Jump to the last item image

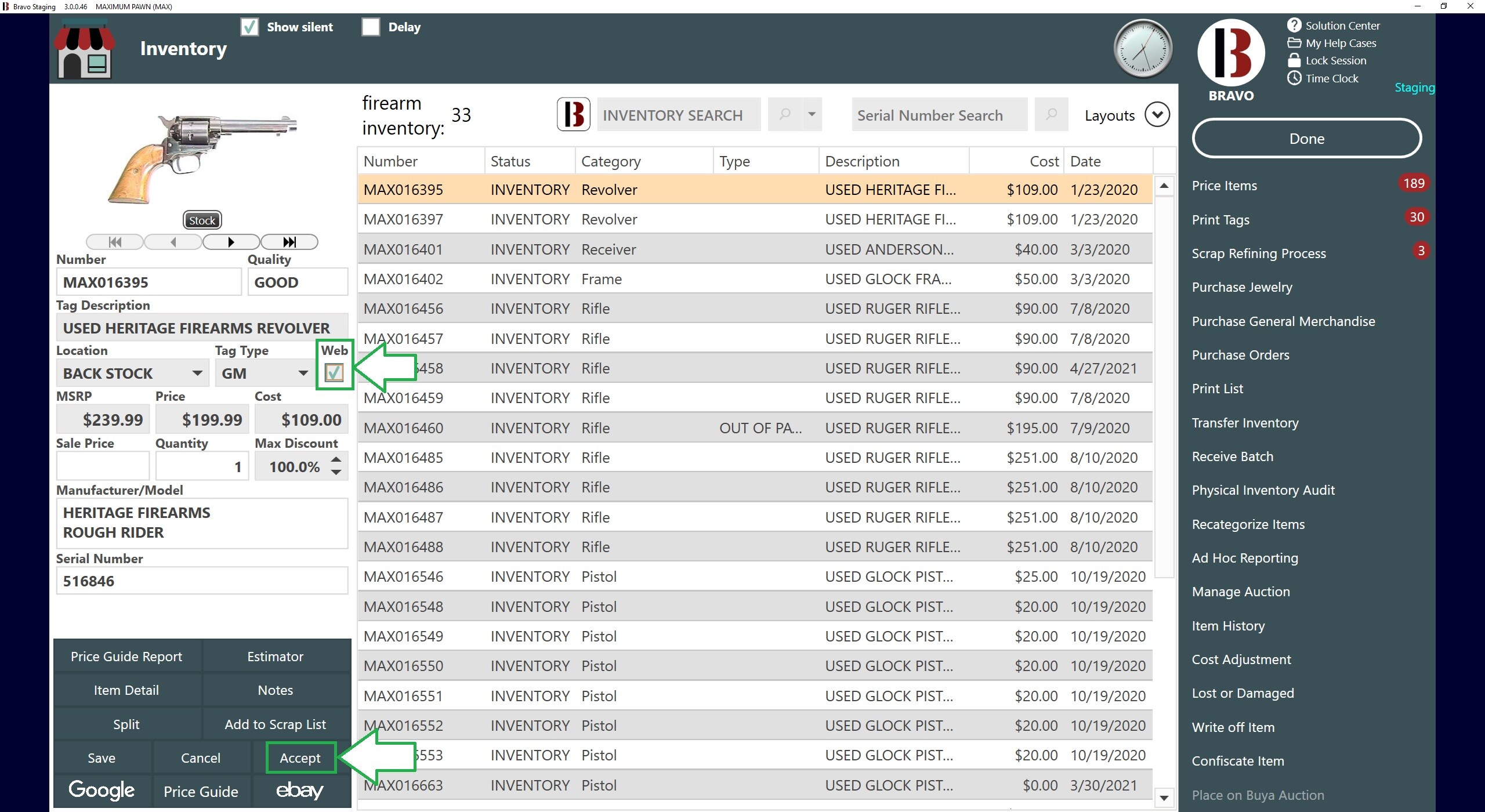coord(289,242)
